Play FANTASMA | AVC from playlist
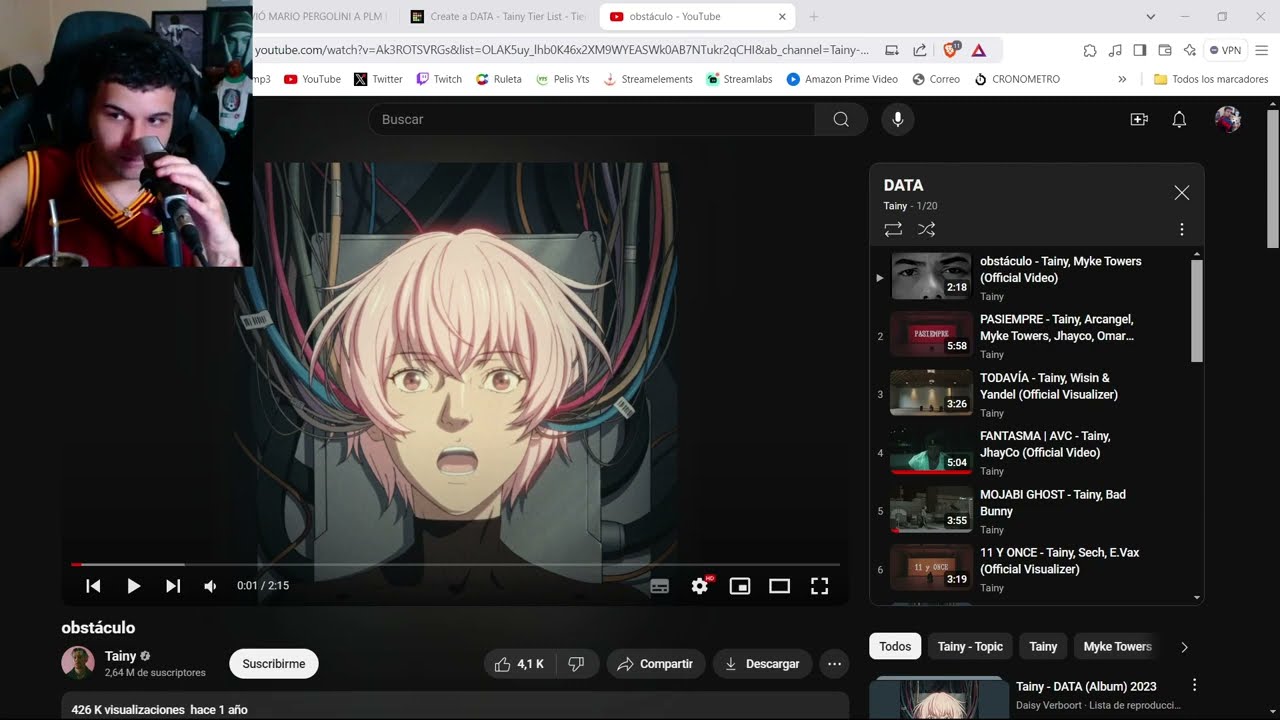Viewport: 1280px width, 720px height. tap(1035, 452)
